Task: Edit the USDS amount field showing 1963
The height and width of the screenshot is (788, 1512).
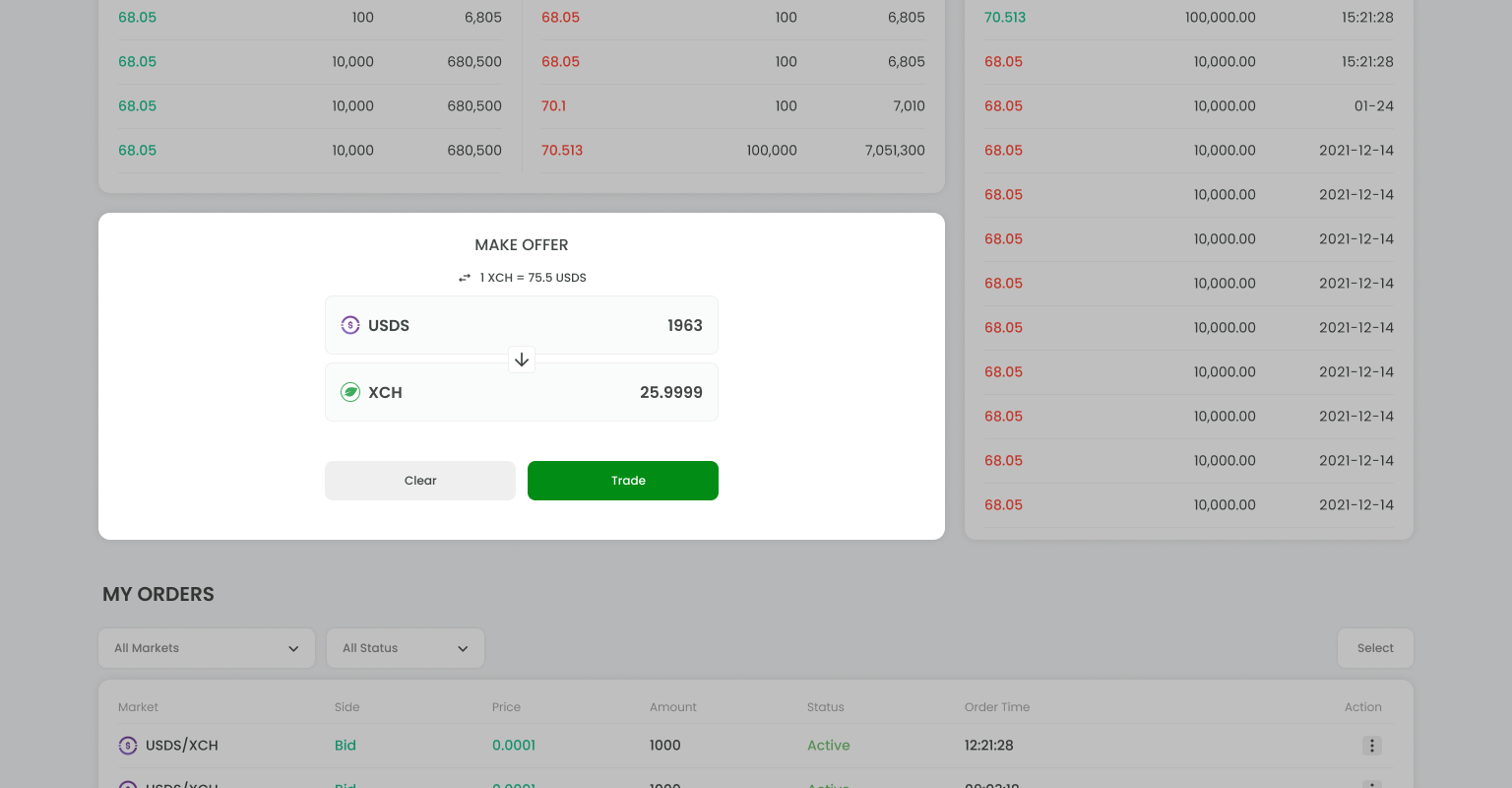Action: (x=522, y=325)
